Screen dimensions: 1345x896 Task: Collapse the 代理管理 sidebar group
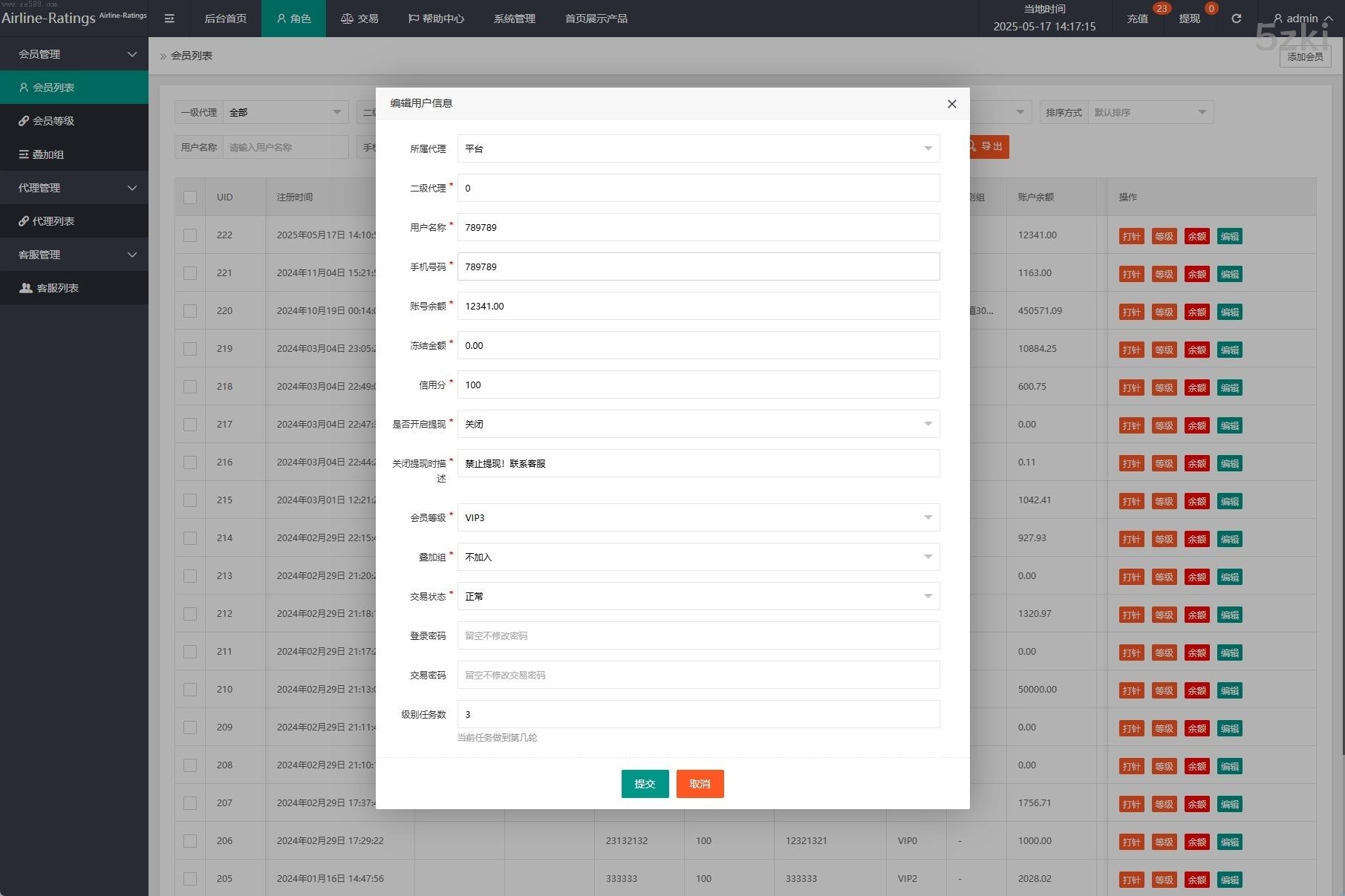coord(74,187)
